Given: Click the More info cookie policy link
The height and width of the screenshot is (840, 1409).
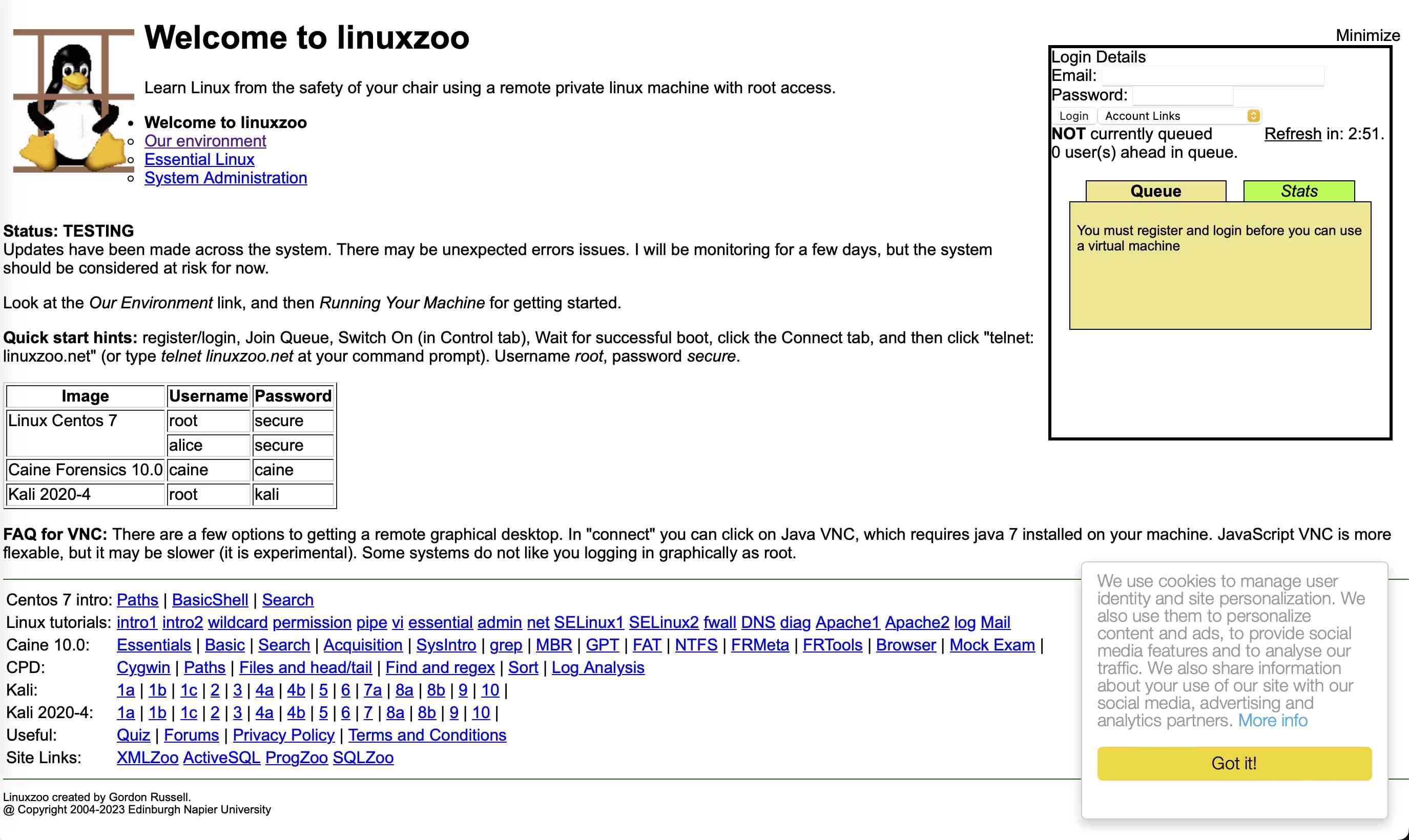Looking at the screenshot, I should (1269, 719).
